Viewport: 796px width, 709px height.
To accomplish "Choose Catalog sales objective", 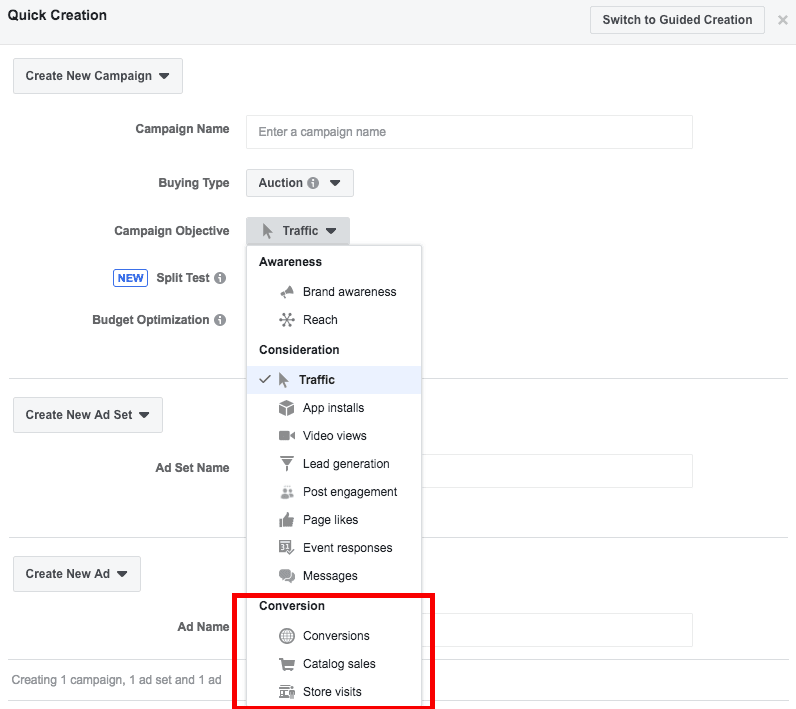I will (x=334, y=664).
